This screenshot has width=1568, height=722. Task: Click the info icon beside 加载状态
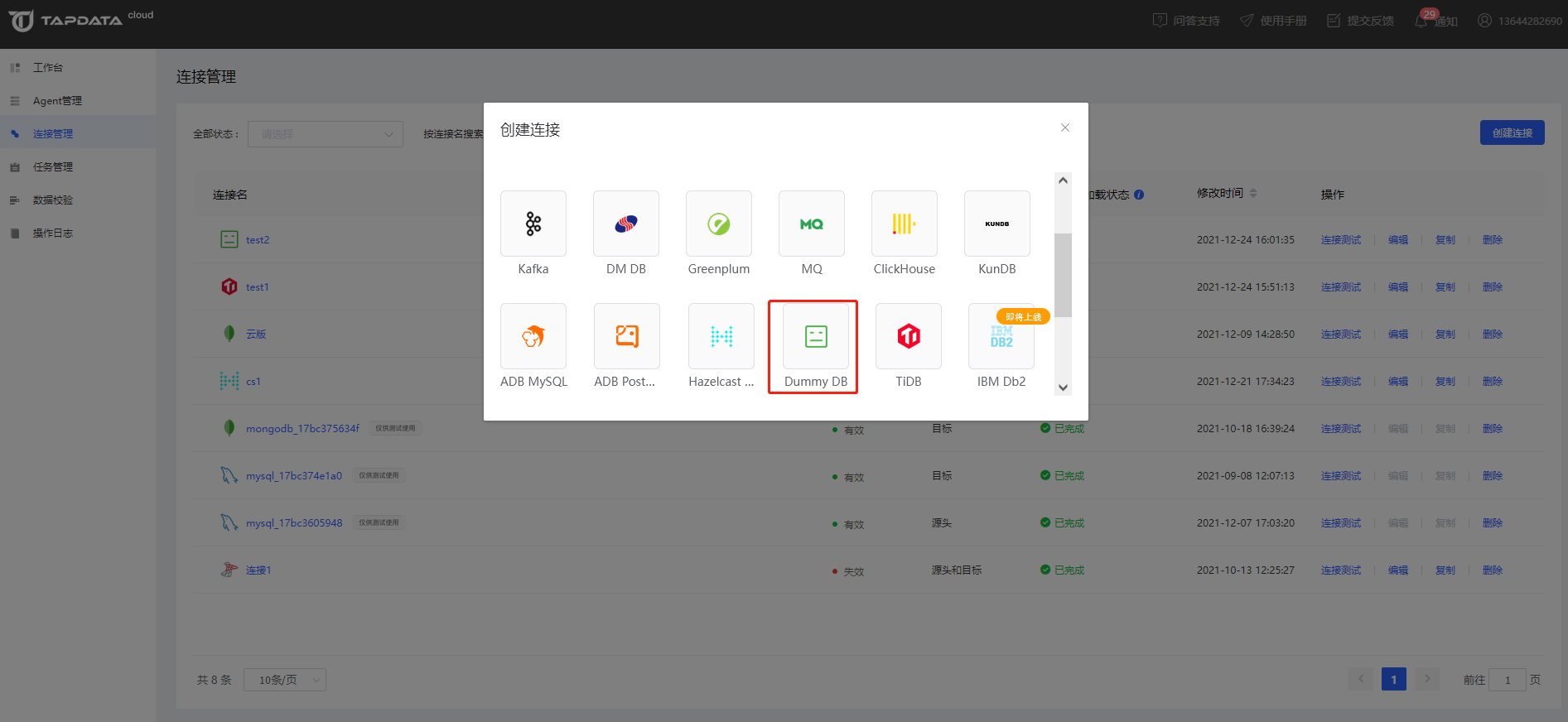pyautogui.click(x=1139, y=195)
